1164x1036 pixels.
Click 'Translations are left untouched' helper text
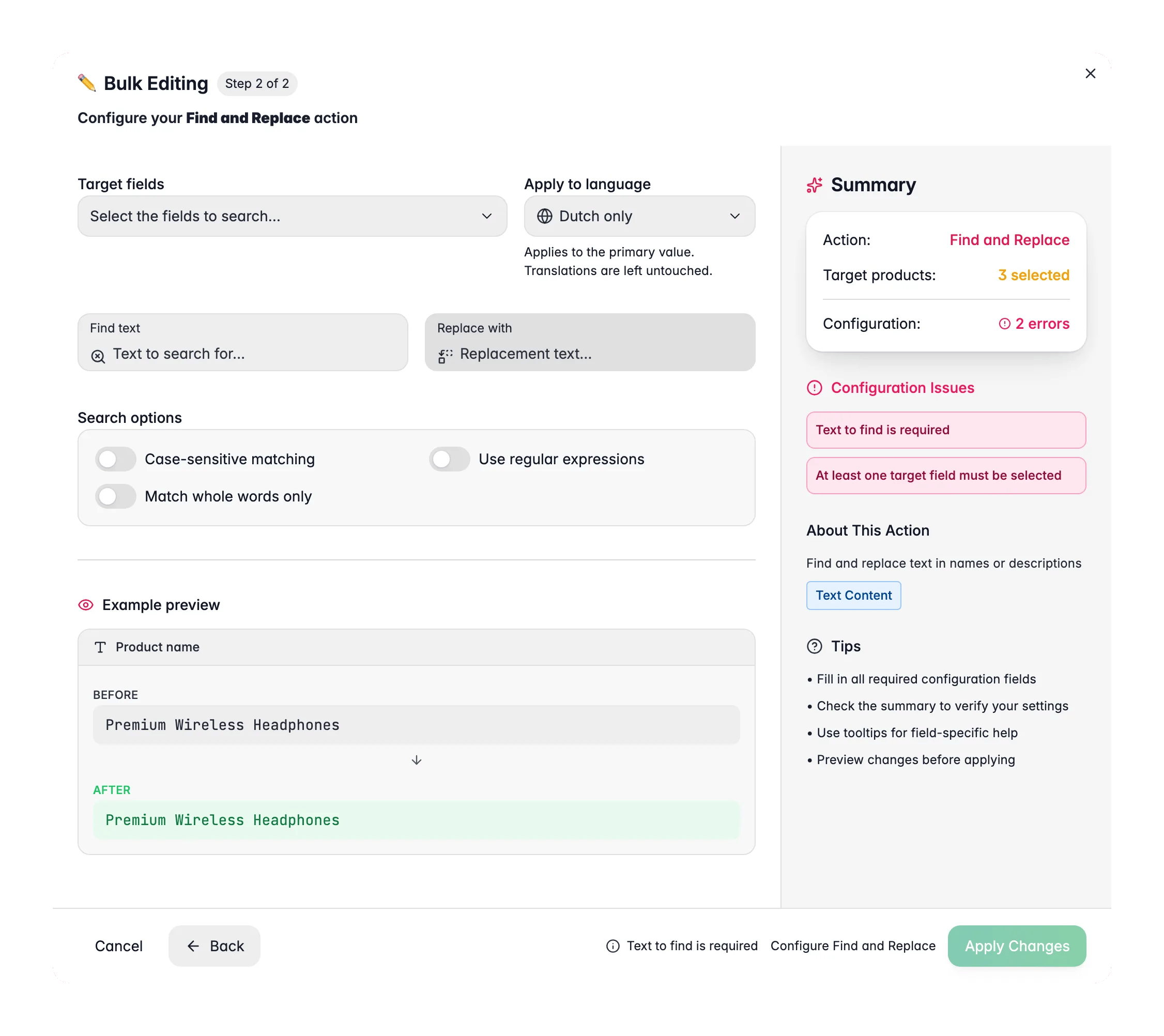click(618, 270)
